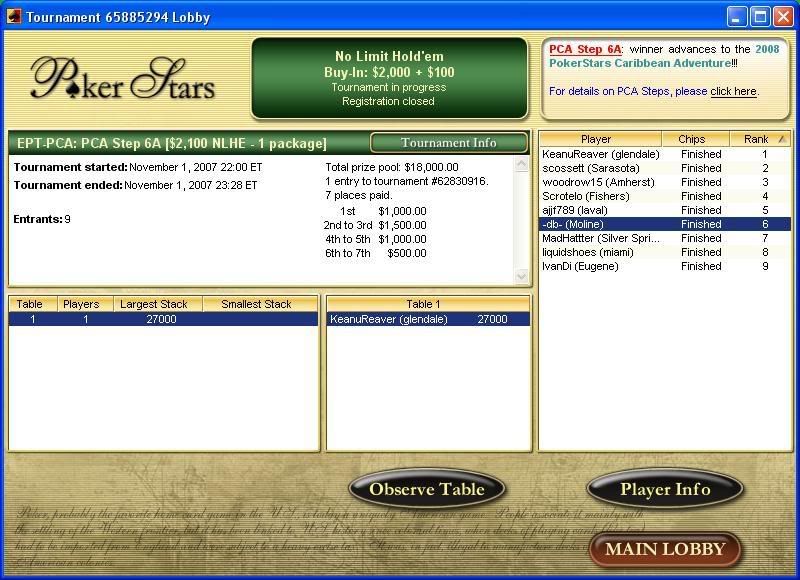Image resolution: width=800 pixels, height=580 pixels.
Task: Close the tournament lobby window
Action: click(x=782, y=17)
